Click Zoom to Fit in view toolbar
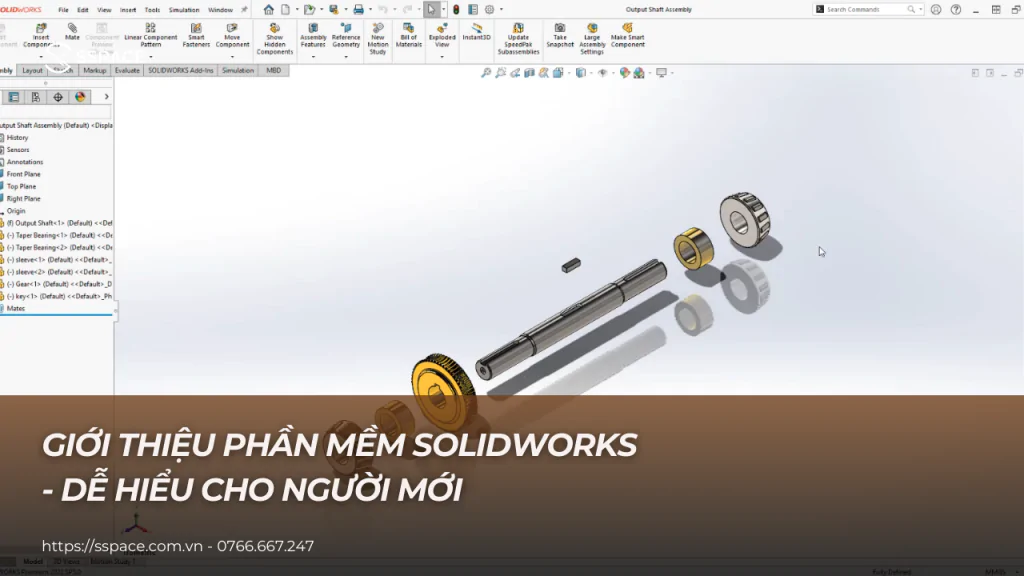Viewport: 1024px width, 576px height. pyautogui.click(x=486, y=73)
